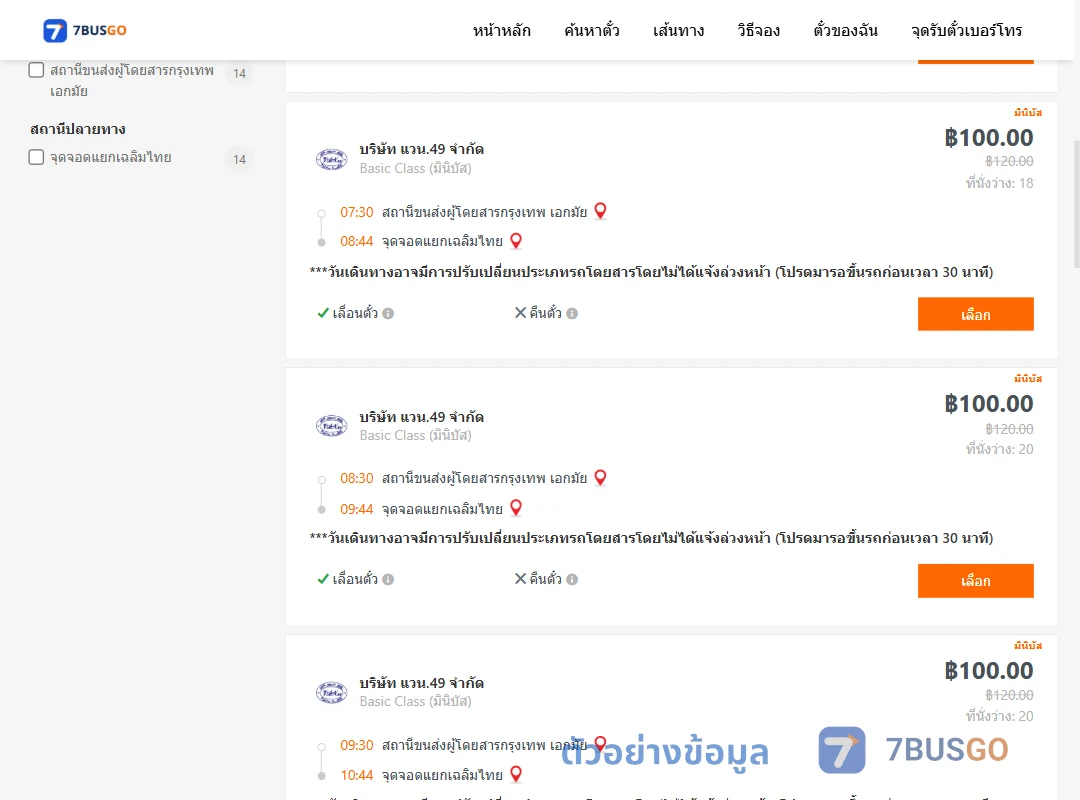The height and width of the screenshot is (800, 1080).
Task: Click ที่นั่งว่าง: 18 seat count
Action: coord(999,183)
